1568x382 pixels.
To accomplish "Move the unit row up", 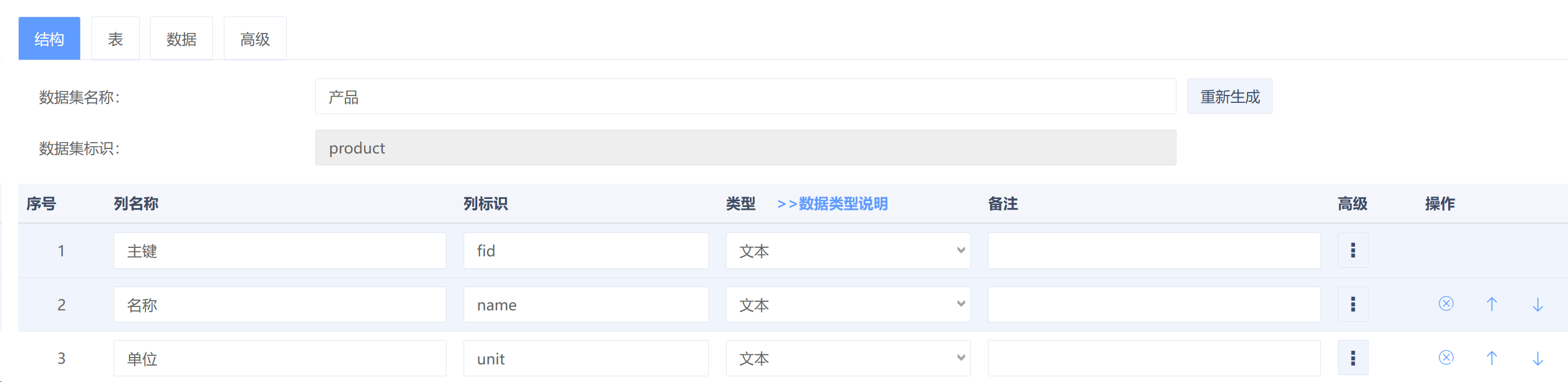I will pos(1492,357).
